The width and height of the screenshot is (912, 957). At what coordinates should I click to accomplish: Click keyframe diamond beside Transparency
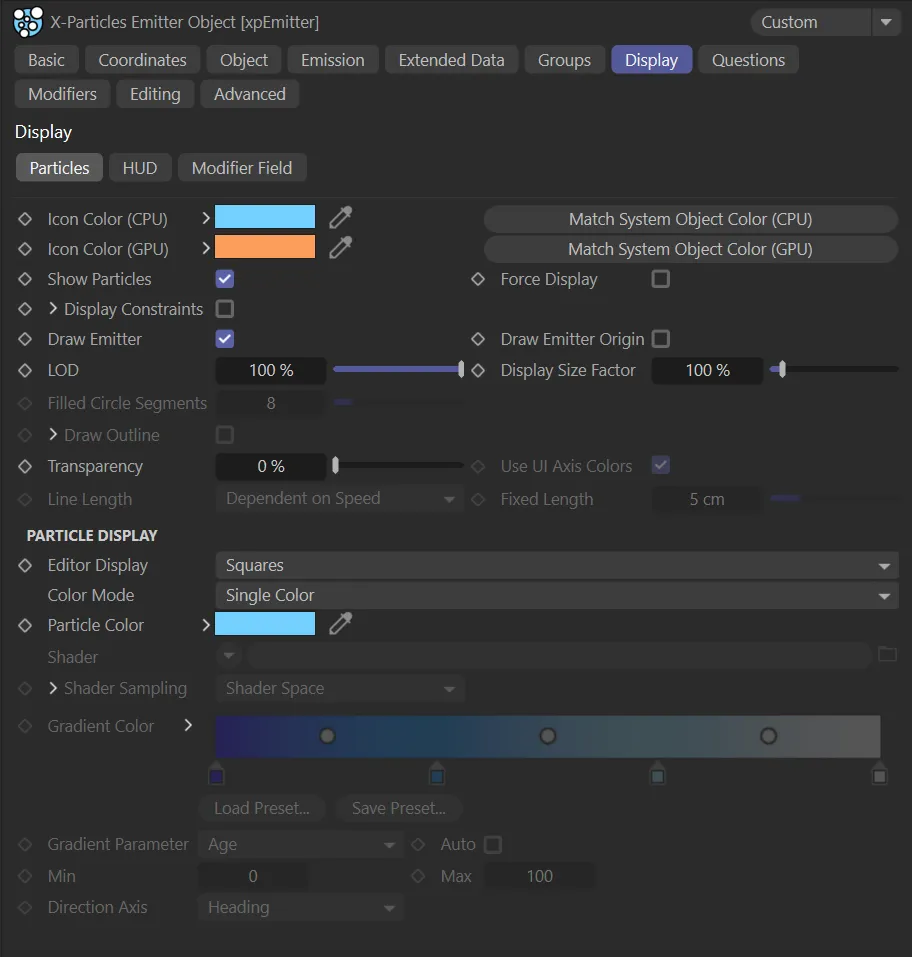click(x=26, y=466)
